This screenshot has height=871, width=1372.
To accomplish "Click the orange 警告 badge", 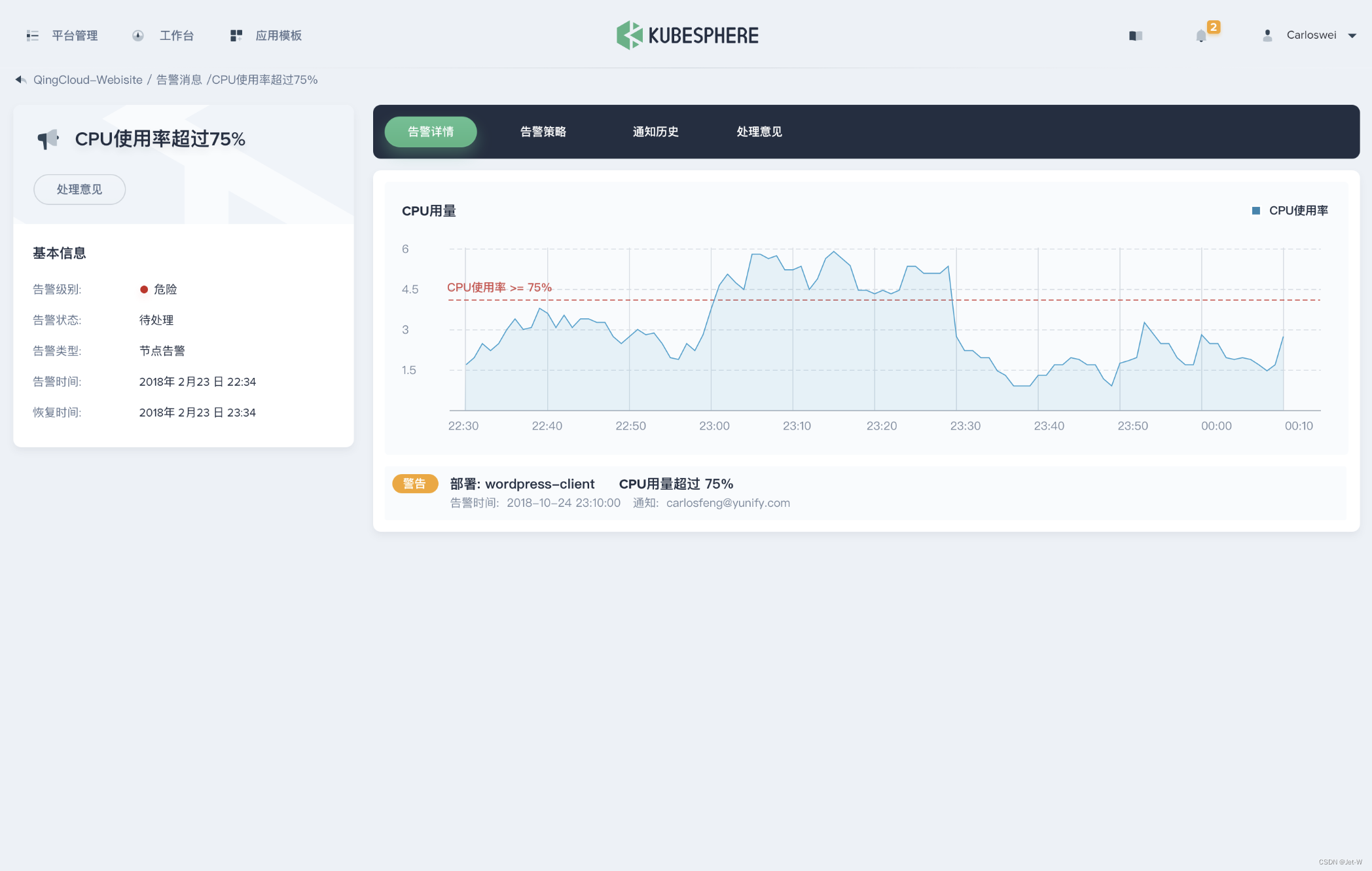I will pyautogui.click(x=414, y=484).
